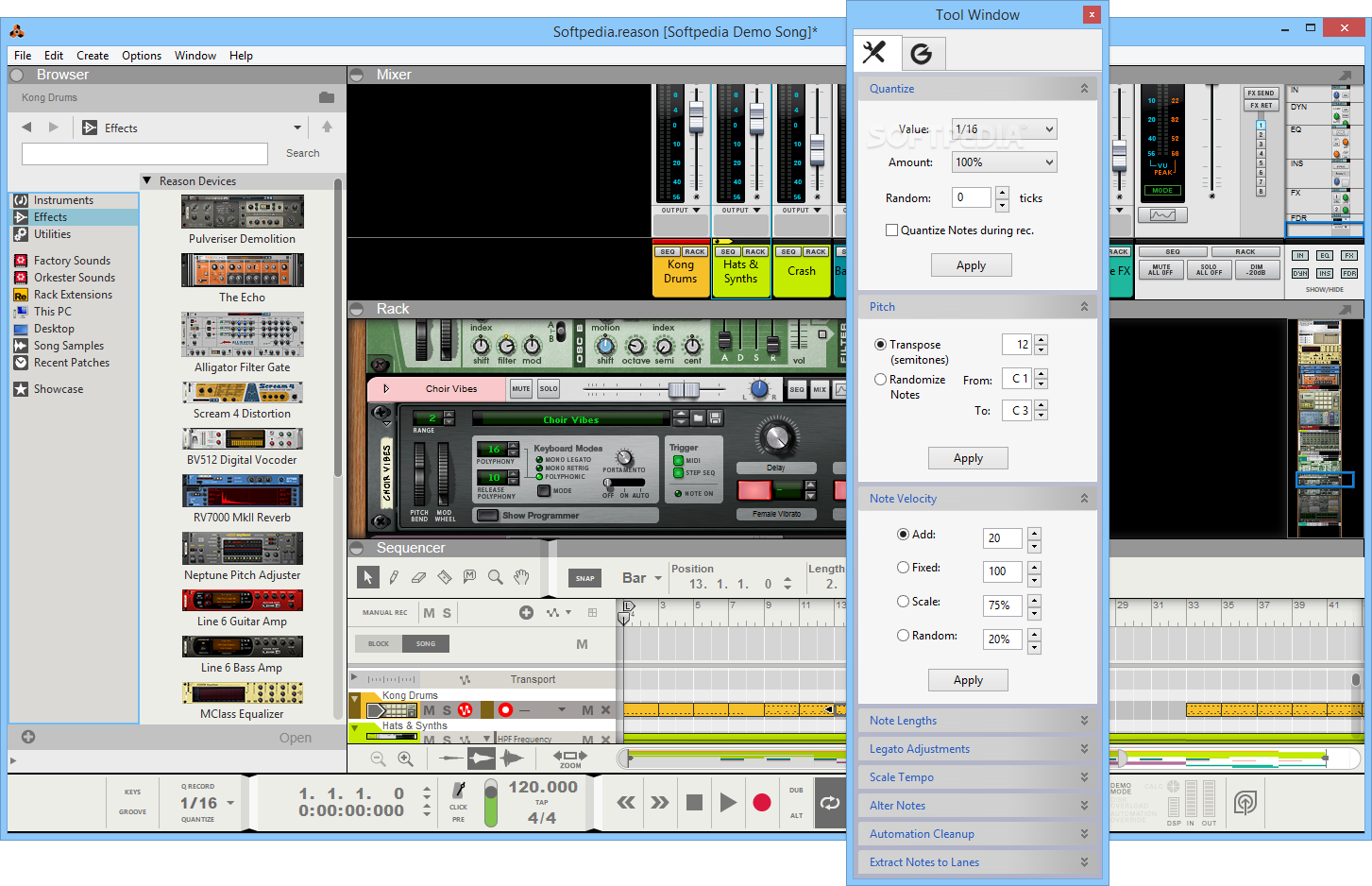The width and height of the screenshot is (1372, 886).
Task: Click the folder icon next to Kong Drums
Action: (327, 97)
